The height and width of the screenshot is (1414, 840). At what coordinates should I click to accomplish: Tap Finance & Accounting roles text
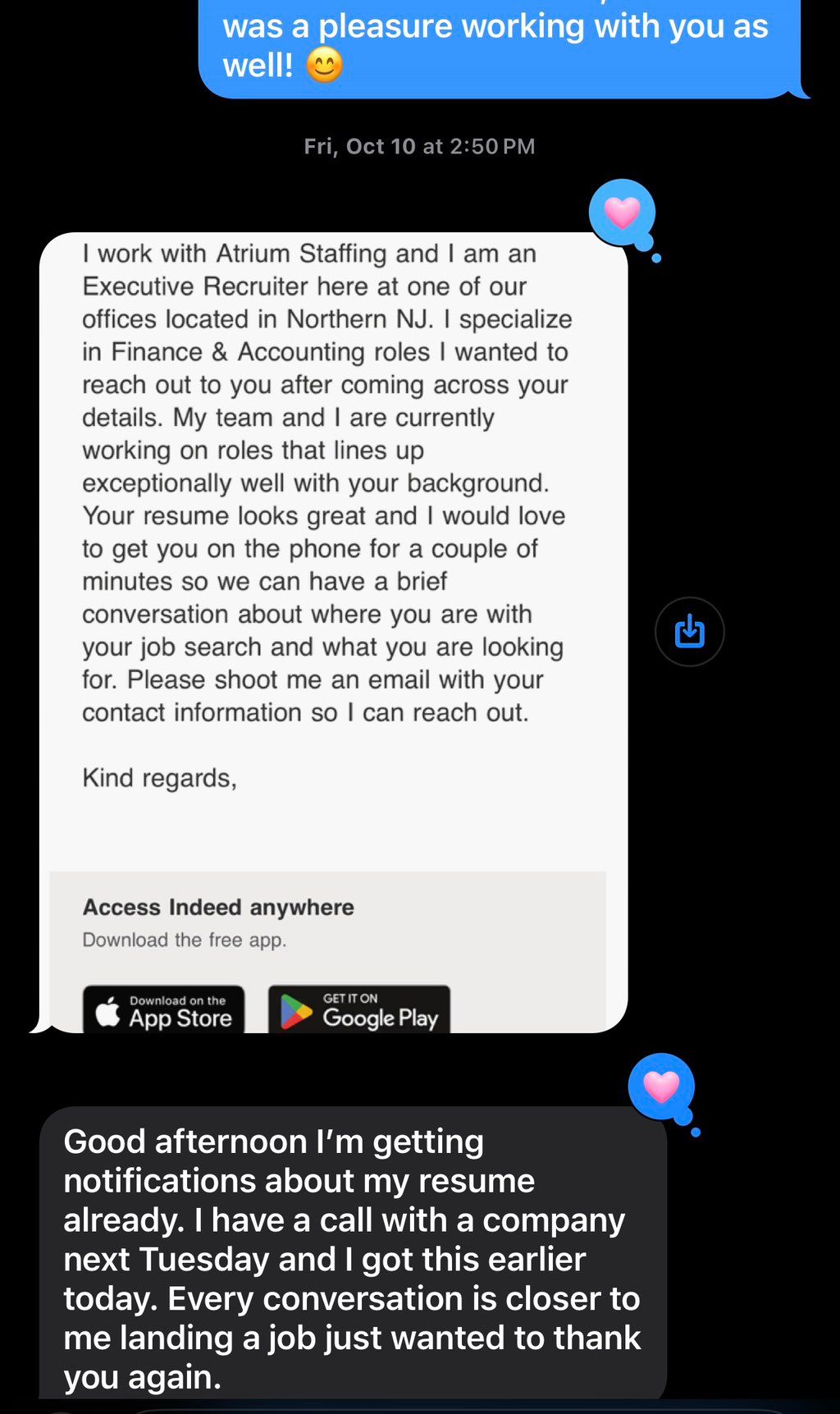click(x=271, y=352)
